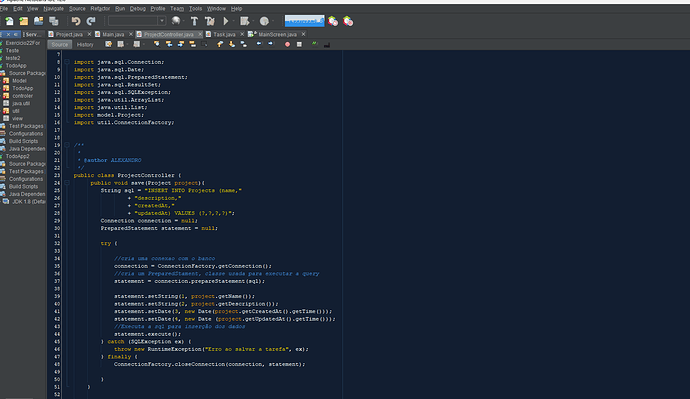Screen dimensions: 690x399
Task: Show the History view of the file
Action: (85, 44)
